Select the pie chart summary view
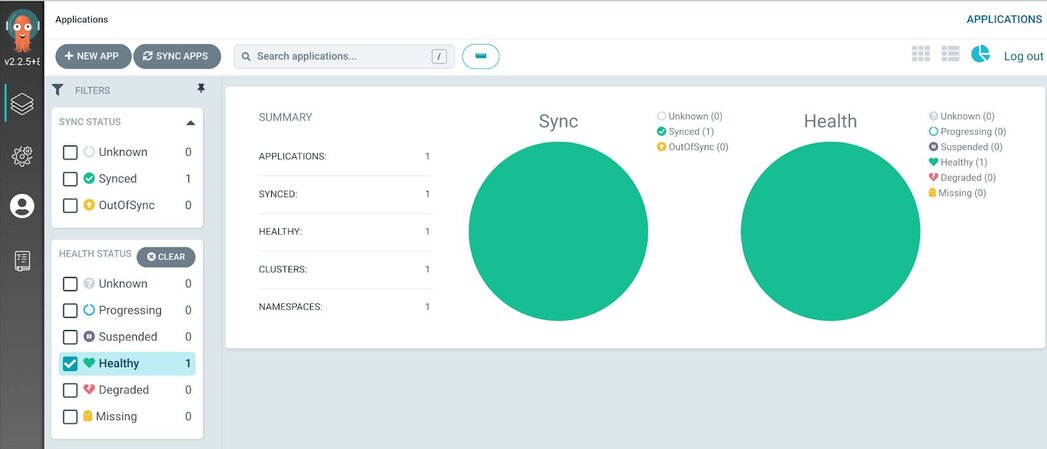 pos(980,54)
